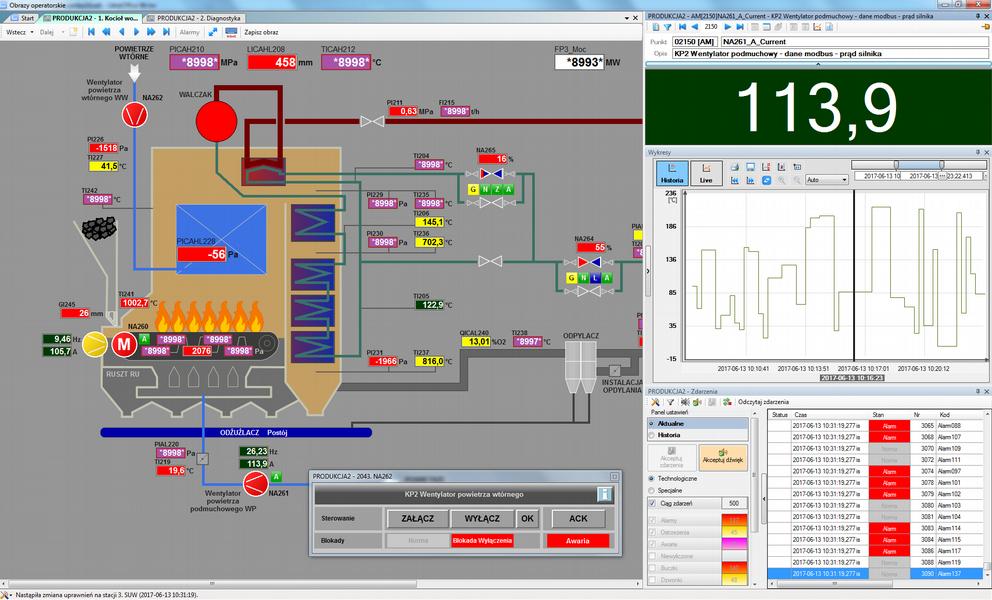Click the yellow fan symbol left of motor
The width and height of the screenshot is (992, 600).
[95, 345]
